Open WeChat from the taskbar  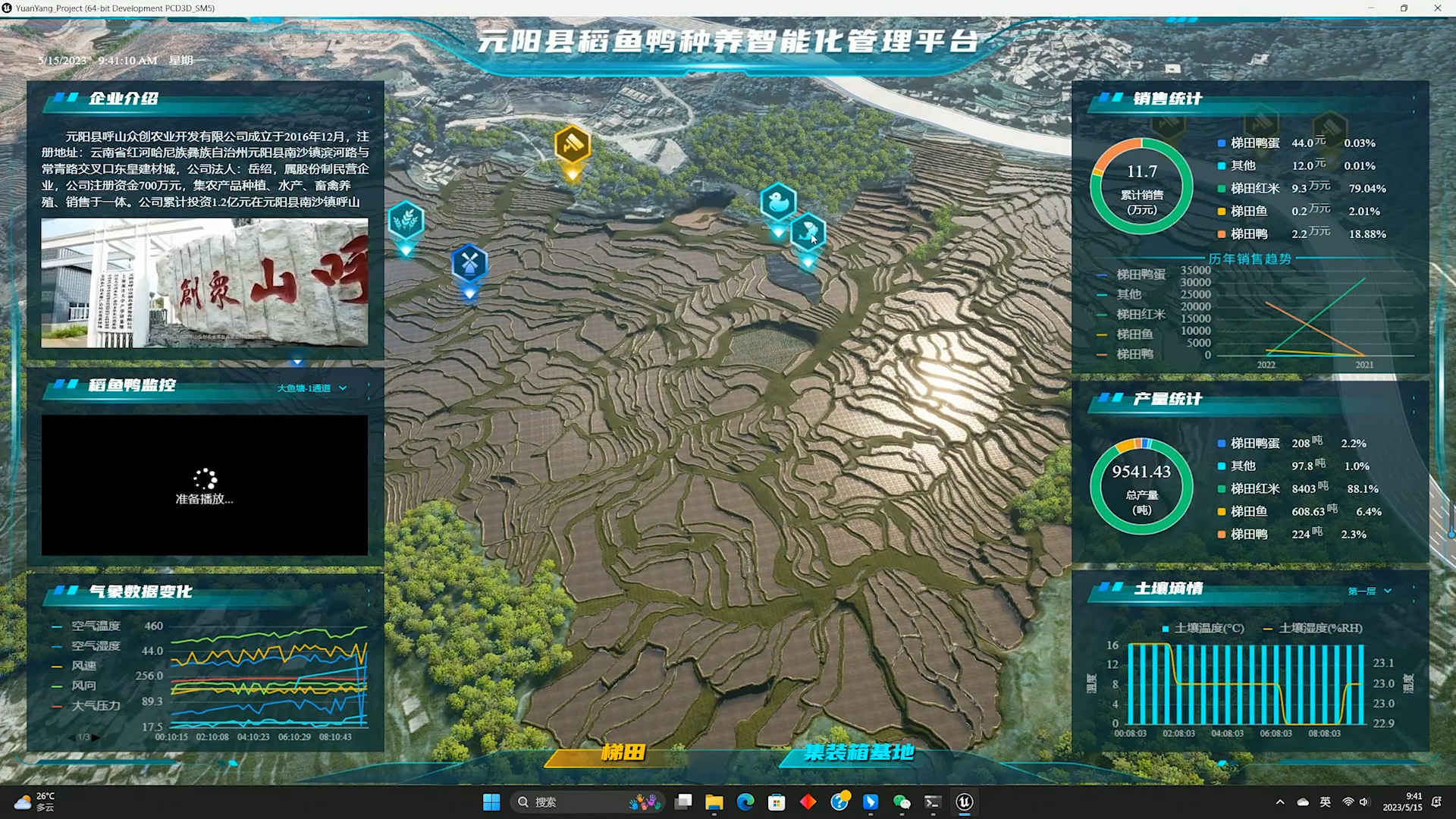[x=902, y=802]
